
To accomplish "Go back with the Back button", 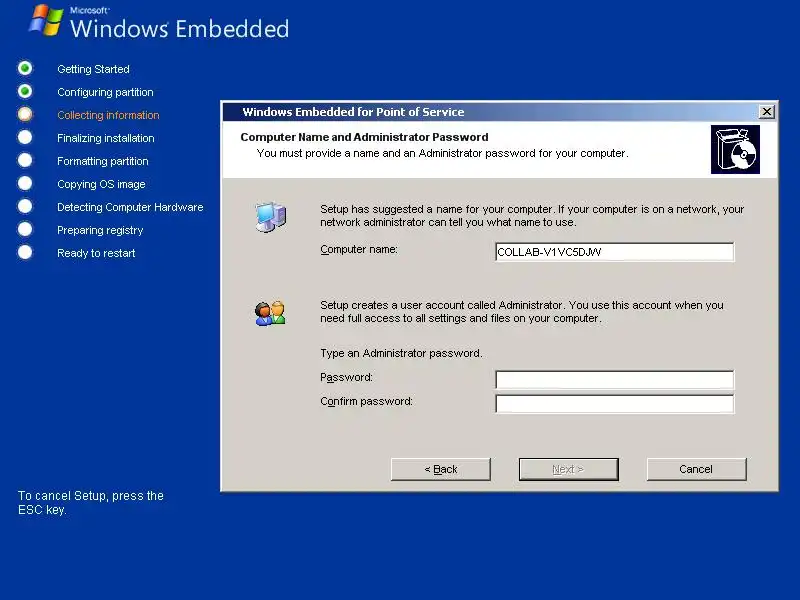I will click(441, 469).
